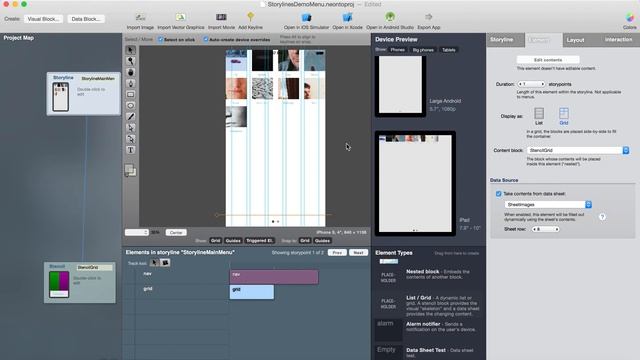Image resolution: width=640 pixels, height=360 pixels.
Task: Choose Grid display mode icon
Action: click(x=564, y=116)
